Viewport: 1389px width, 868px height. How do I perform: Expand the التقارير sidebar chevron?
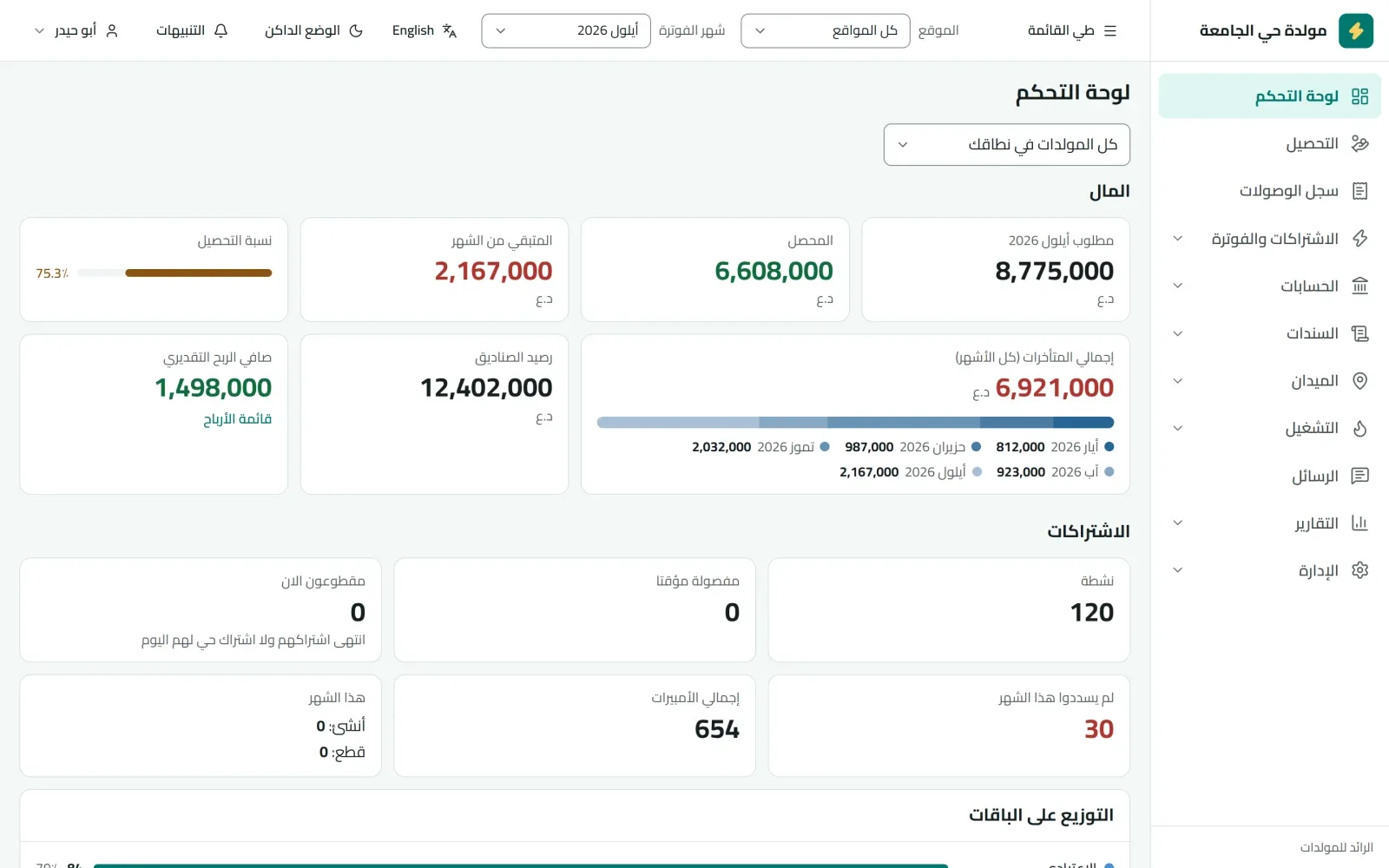point(1177,523)
